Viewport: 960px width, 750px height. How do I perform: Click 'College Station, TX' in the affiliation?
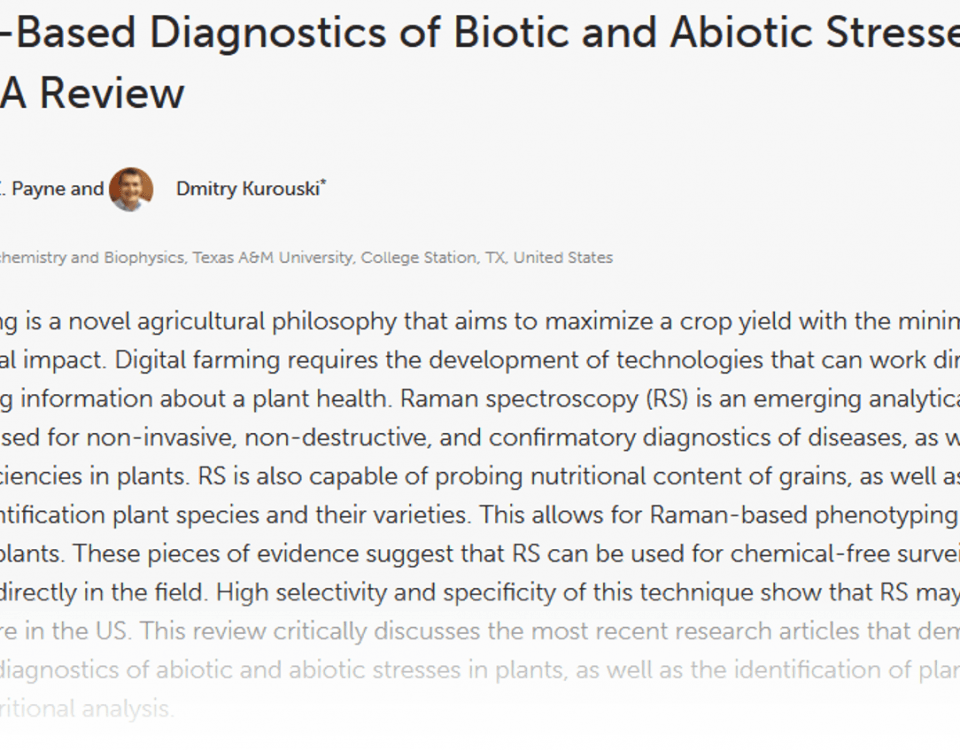pos(433,258)
